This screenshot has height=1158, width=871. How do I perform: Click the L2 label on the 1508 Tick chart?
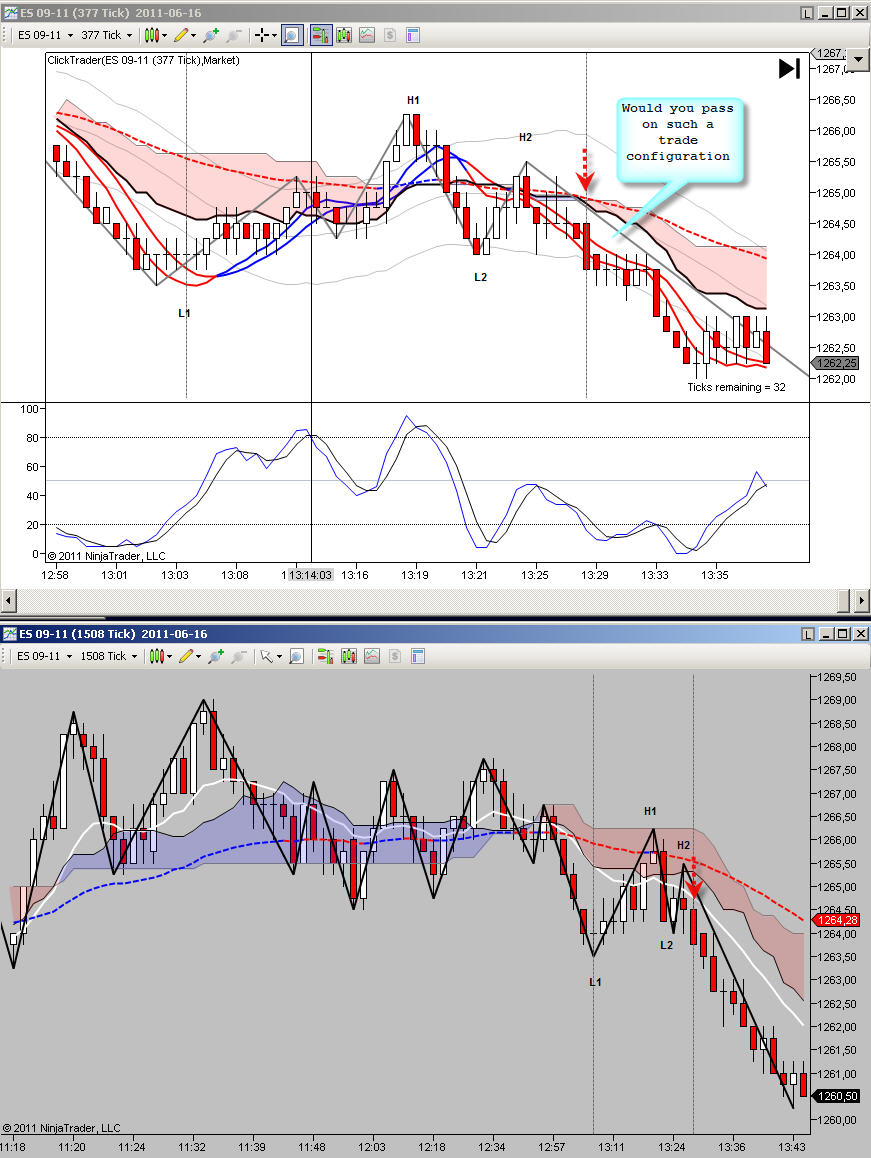tap(666, 945)
